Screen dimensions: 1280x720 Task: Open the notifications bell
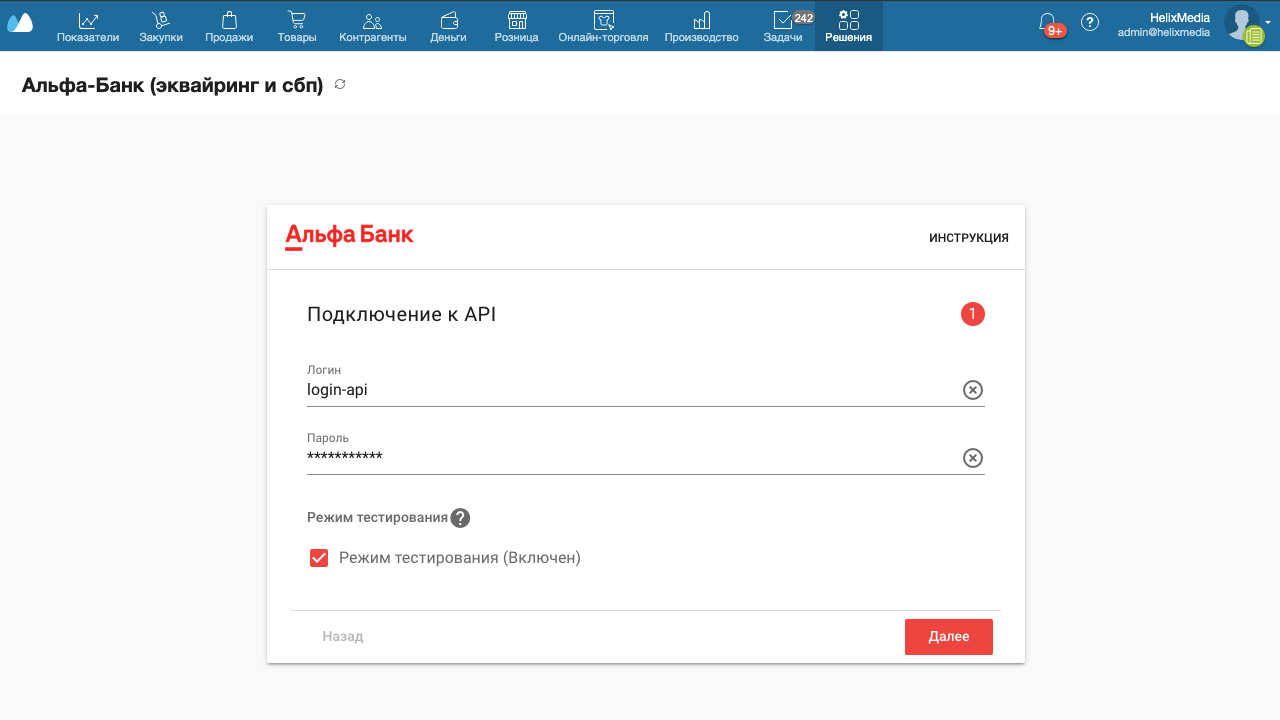click(x=1047, y=23)
